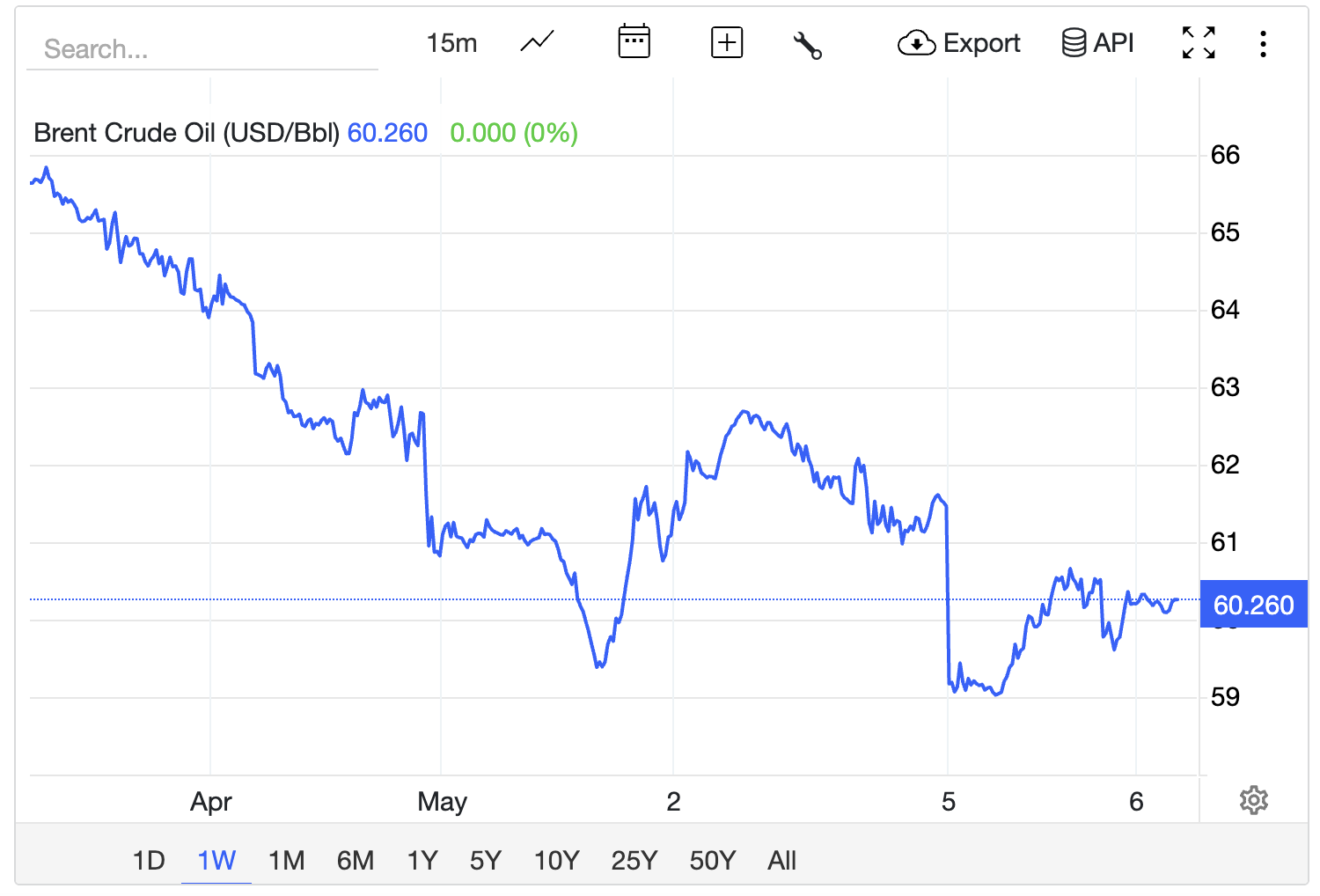Click the 5 date x-axis label
Screen dimensions: 1320x896
pos(948,802)
